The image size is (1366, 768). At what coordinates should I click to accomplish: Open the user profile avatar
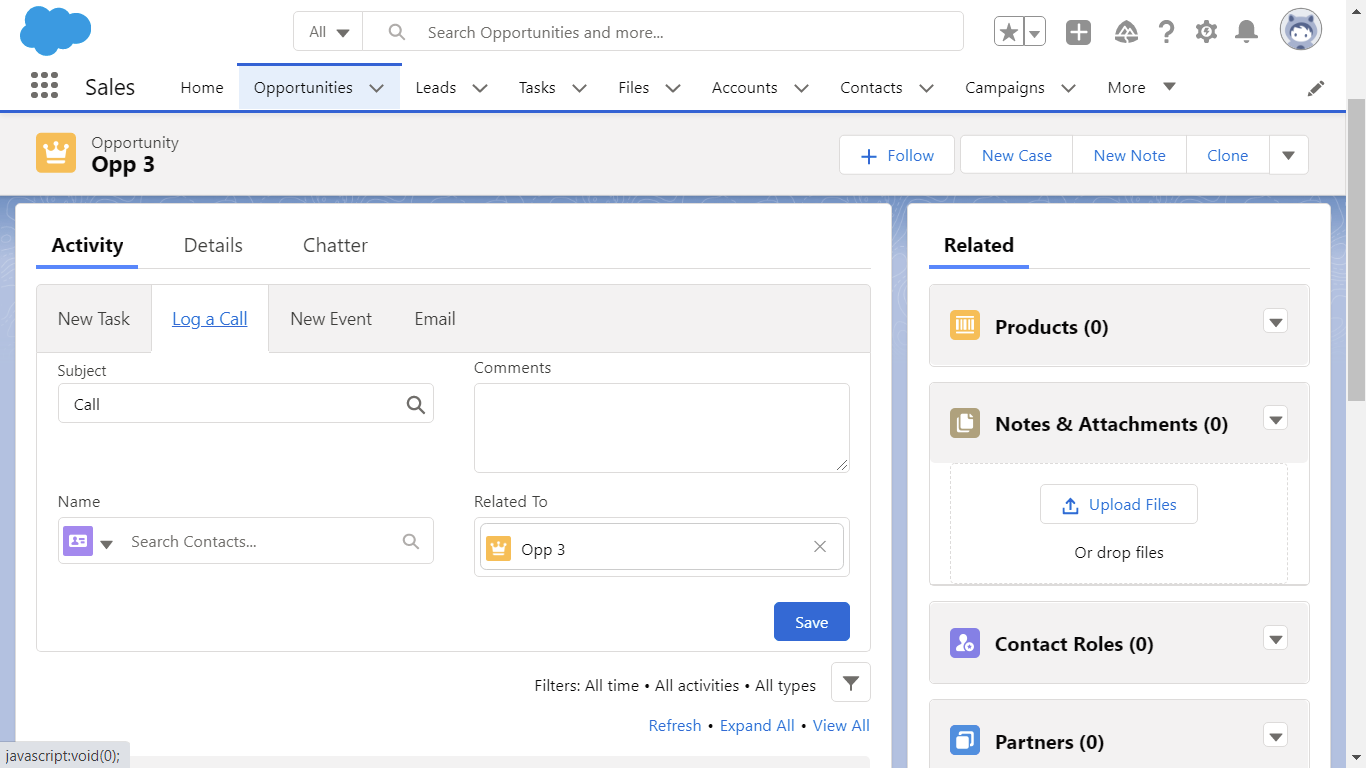[1301, 31]
